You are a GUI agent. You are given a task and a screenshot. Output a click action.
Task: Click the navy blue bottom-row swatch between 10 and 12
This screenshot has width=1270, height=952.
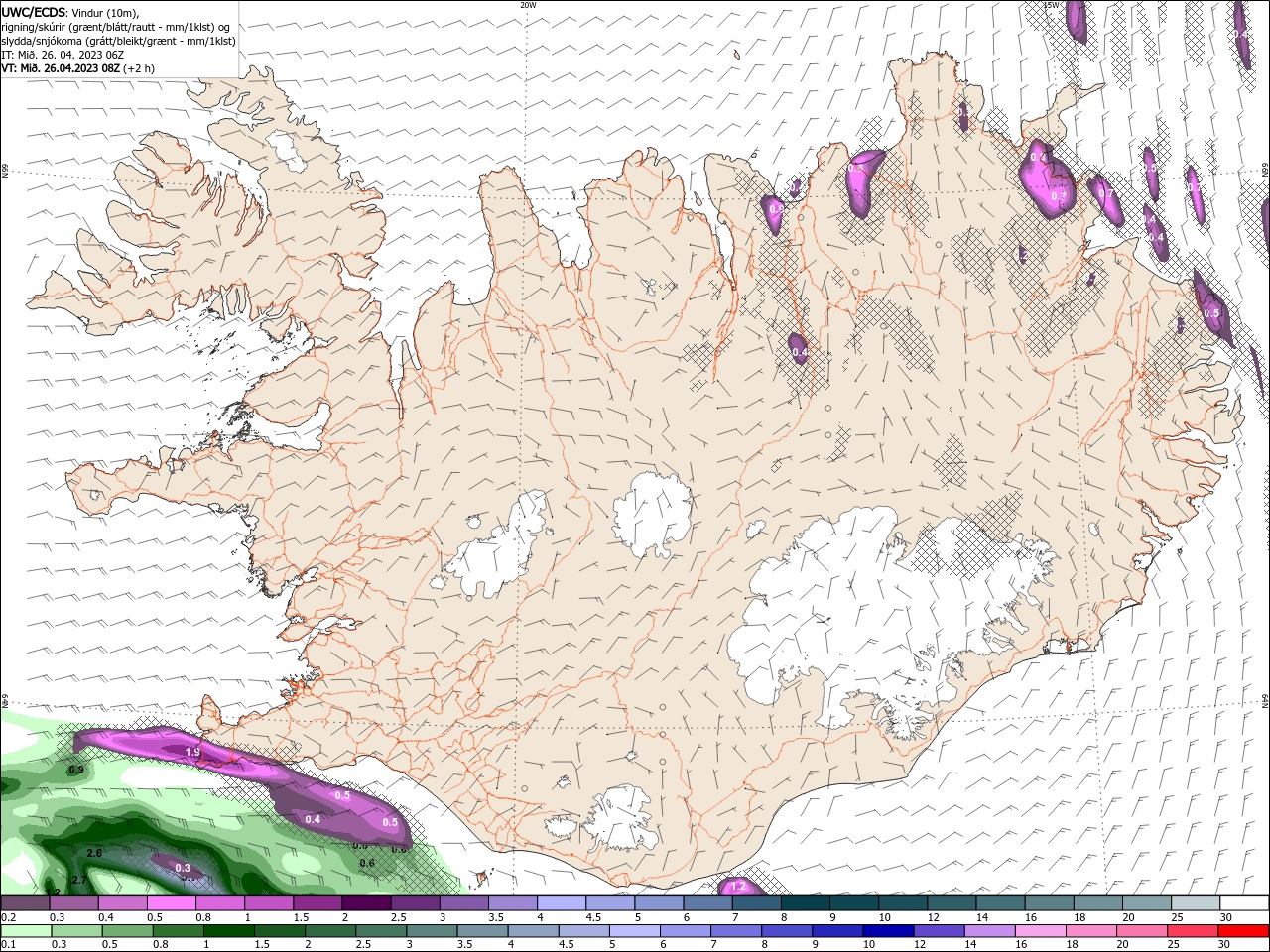point(888,931)
